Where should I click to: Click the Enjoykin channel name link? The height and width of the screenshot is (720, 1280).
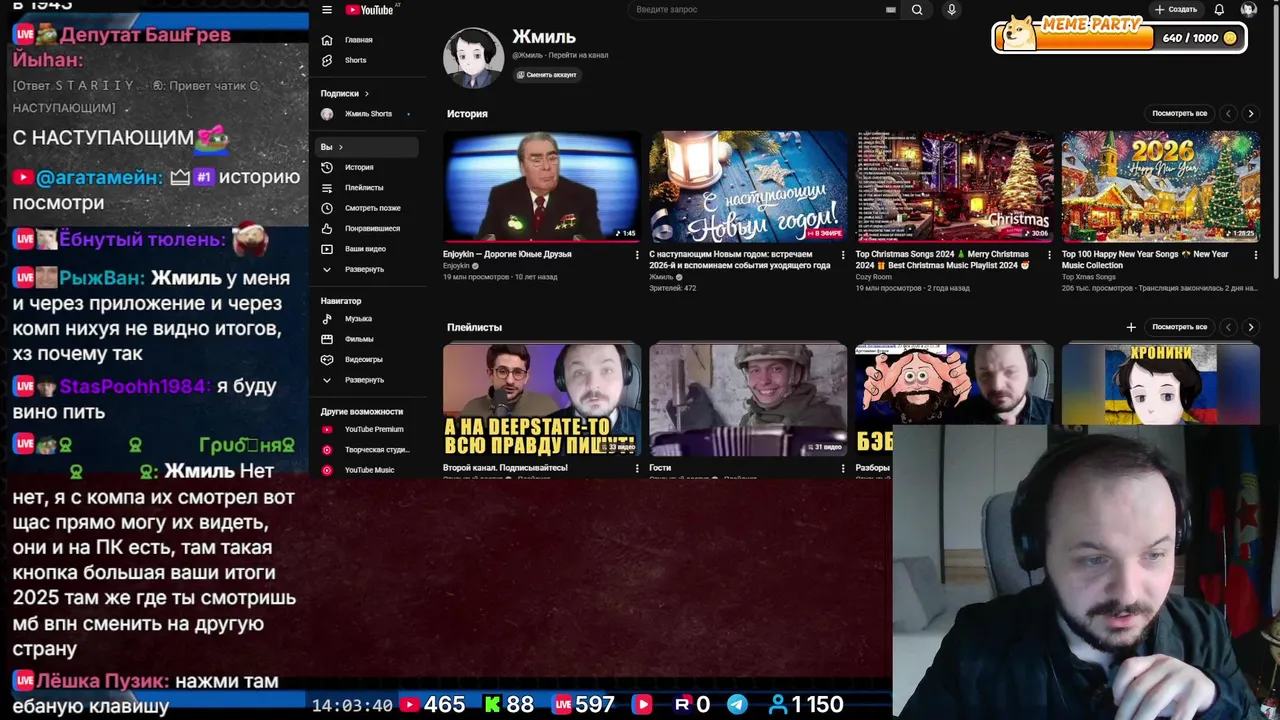[456, 266]
